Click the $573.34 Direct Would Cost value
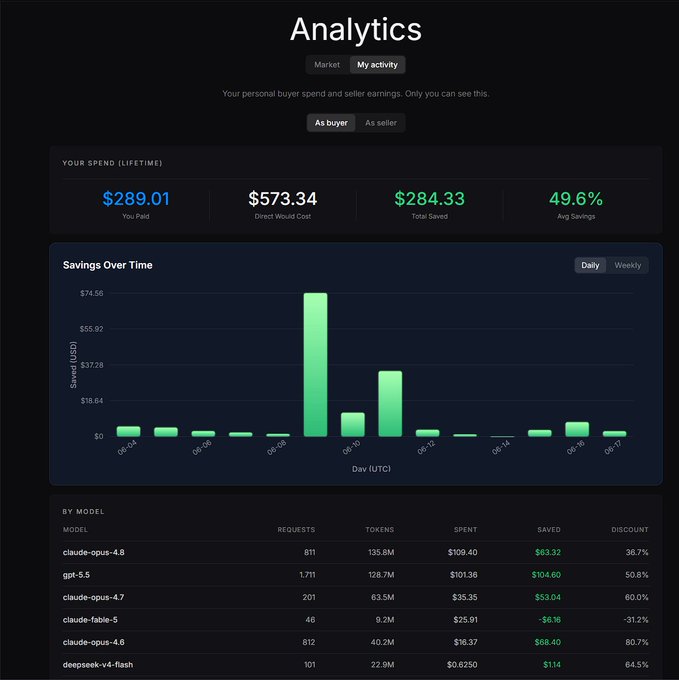The image size is (679, 680). click(283, 199)
